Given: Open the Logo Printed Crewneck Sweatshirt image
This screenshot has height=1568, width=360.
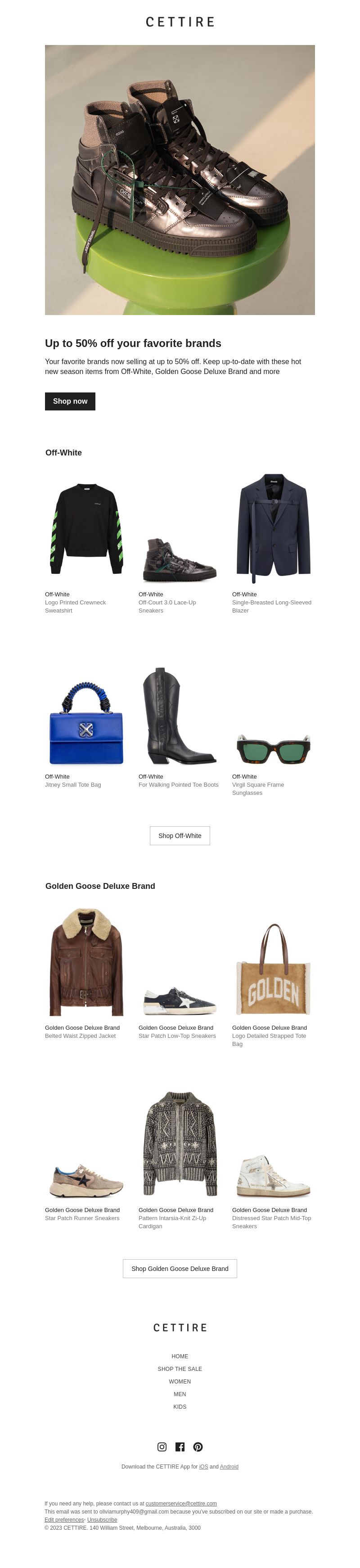Looking at the screenshot, I should [x=86, y=529].
